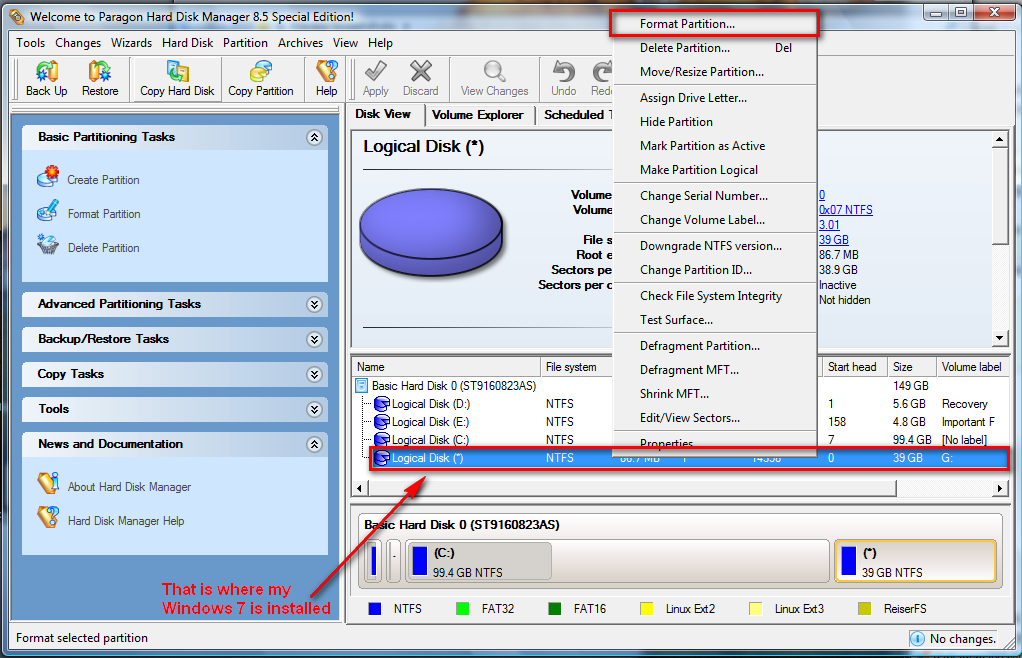The height and width of the screenshot is (658, 1022).
Task: Open Hard Disk Manager Help link
Action: tap(126, 521)
